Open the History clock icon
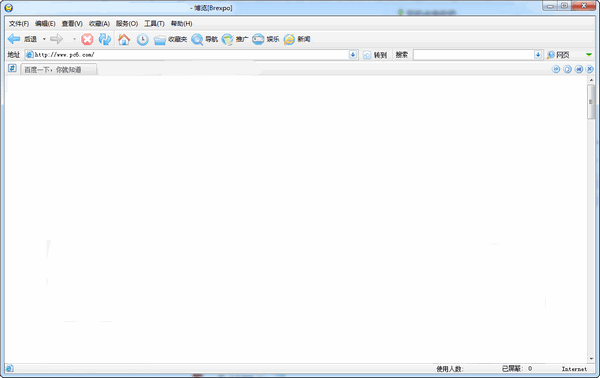The height and width of the screenshot is (378, 600). pyautogui.click(x=143, y=39)
